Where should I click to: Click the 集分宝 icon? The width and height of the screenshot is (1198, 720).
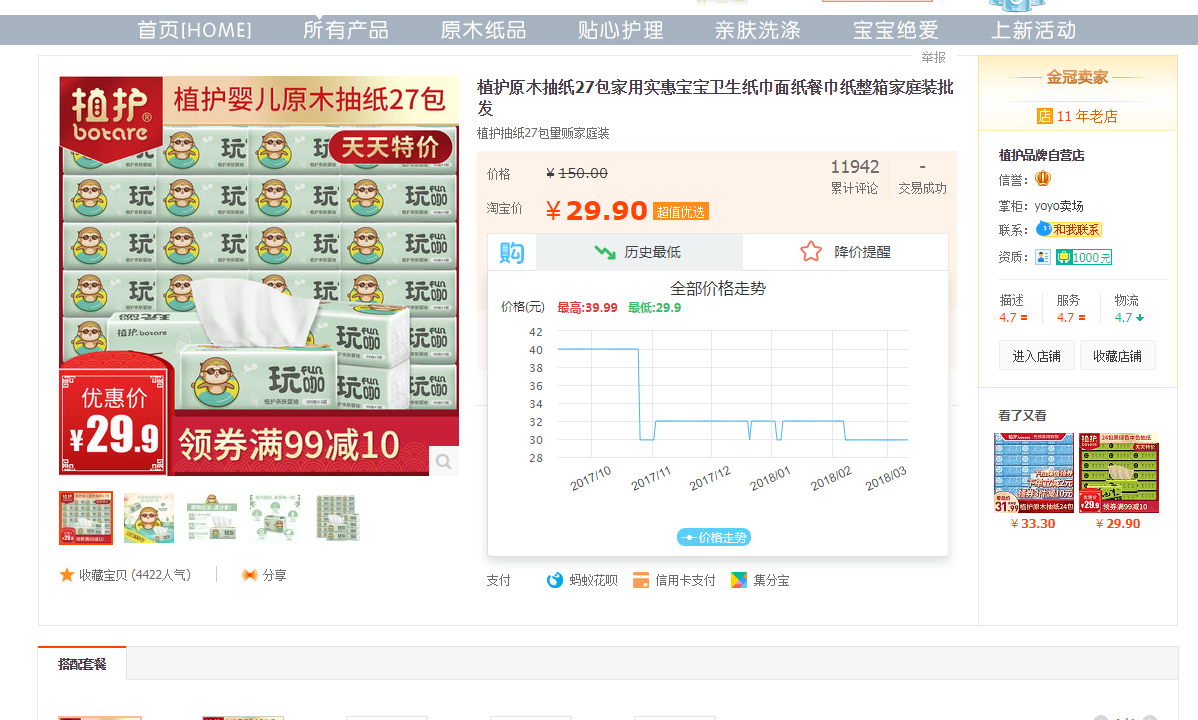739,580
